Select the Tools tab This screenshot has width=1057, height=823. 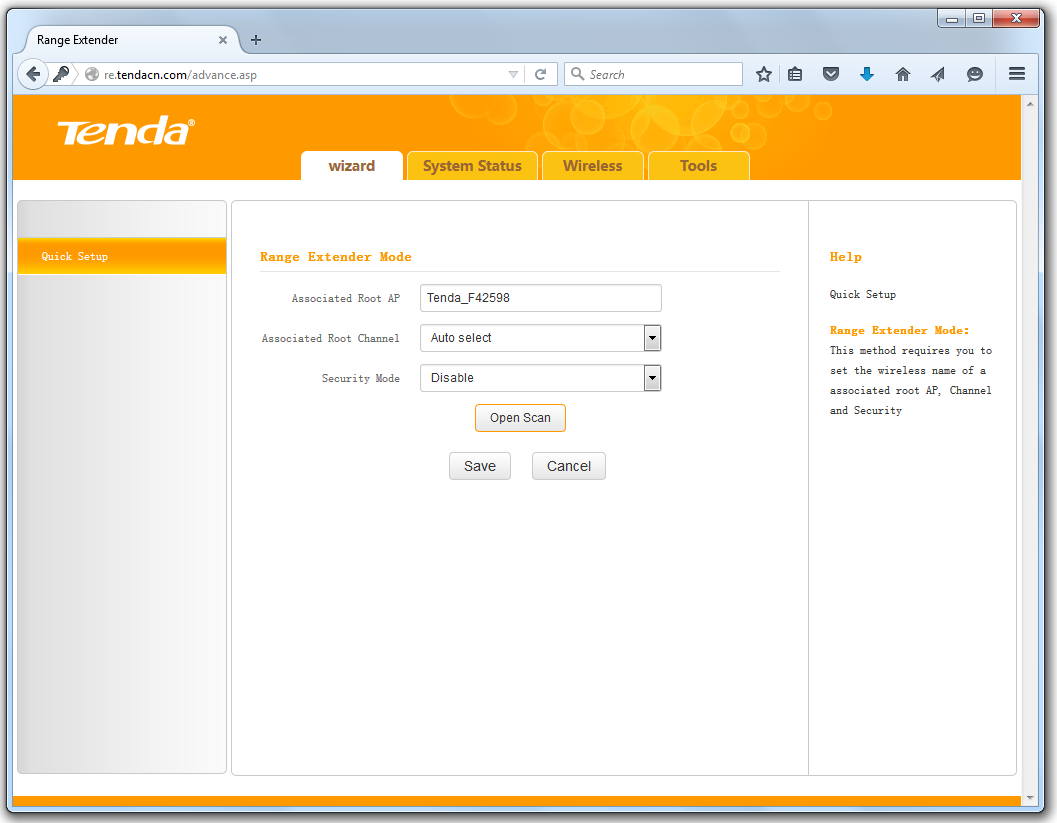coord(698,166)
